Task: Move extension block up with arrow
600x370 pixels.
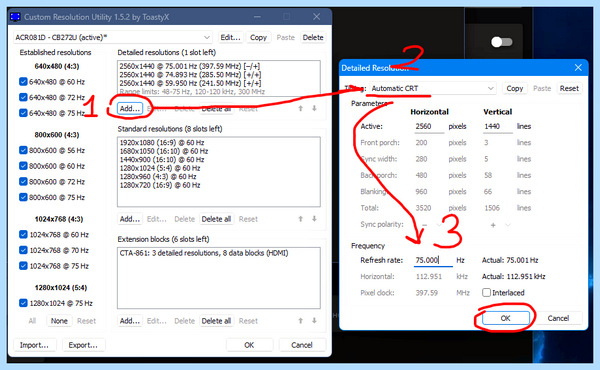Action: [301, 321]
